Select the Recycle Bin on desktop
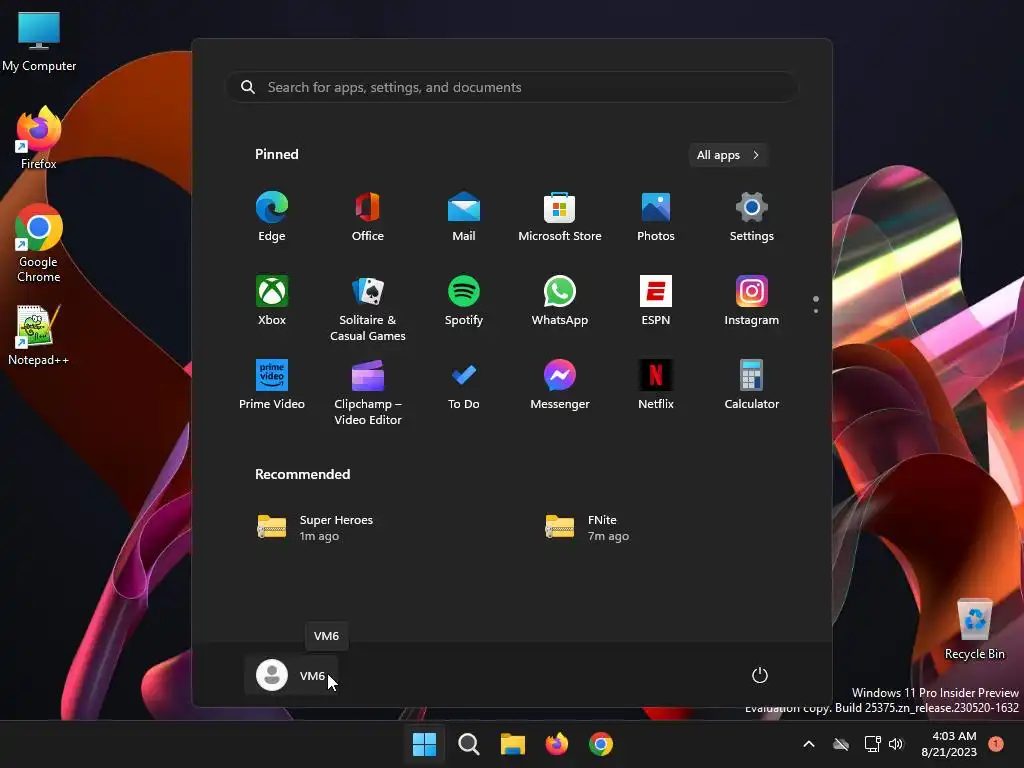1024x768 pixels. [974, 629]
